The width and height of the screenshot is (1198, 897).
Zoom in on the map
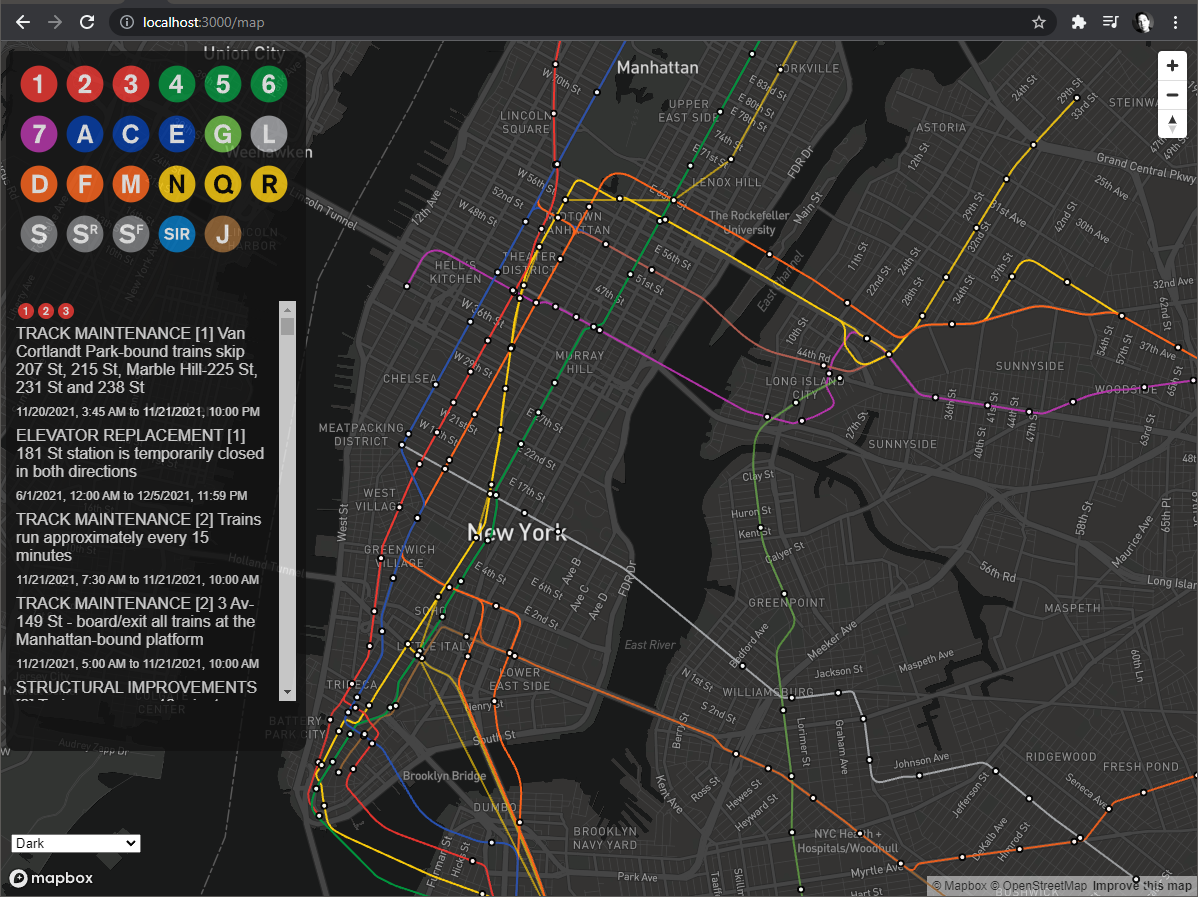[1172, 66]
